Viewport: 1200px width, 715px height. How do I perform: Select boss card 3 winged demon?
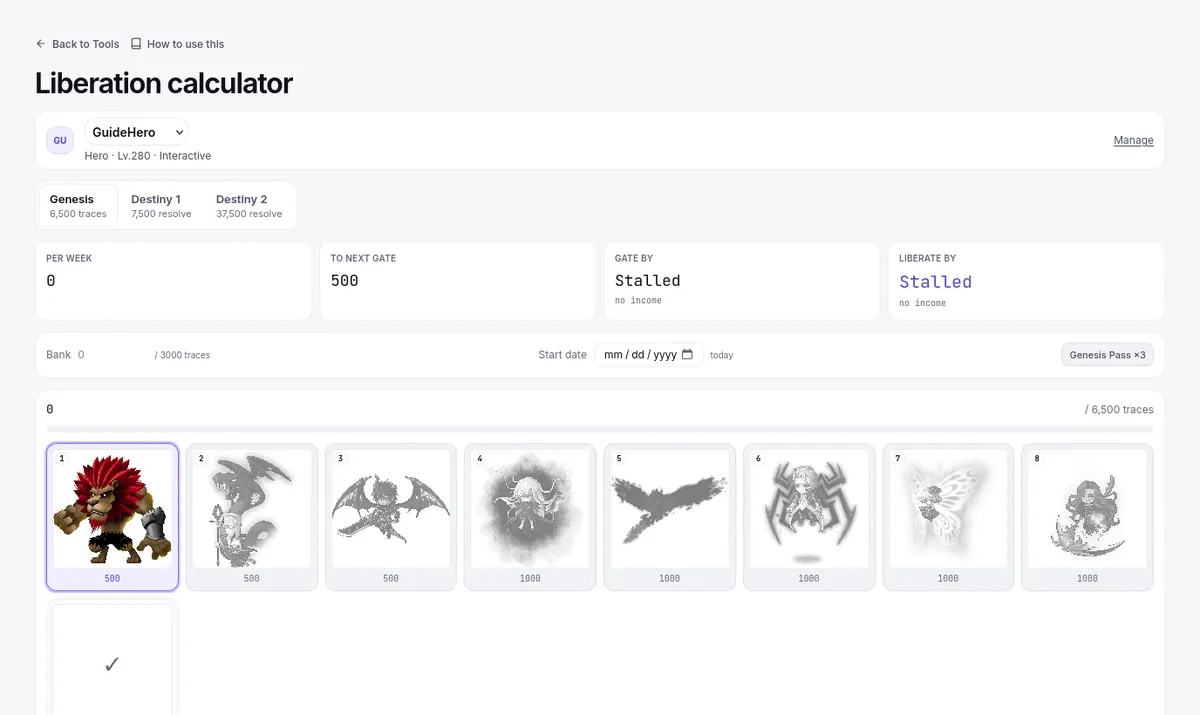point(391,517)
